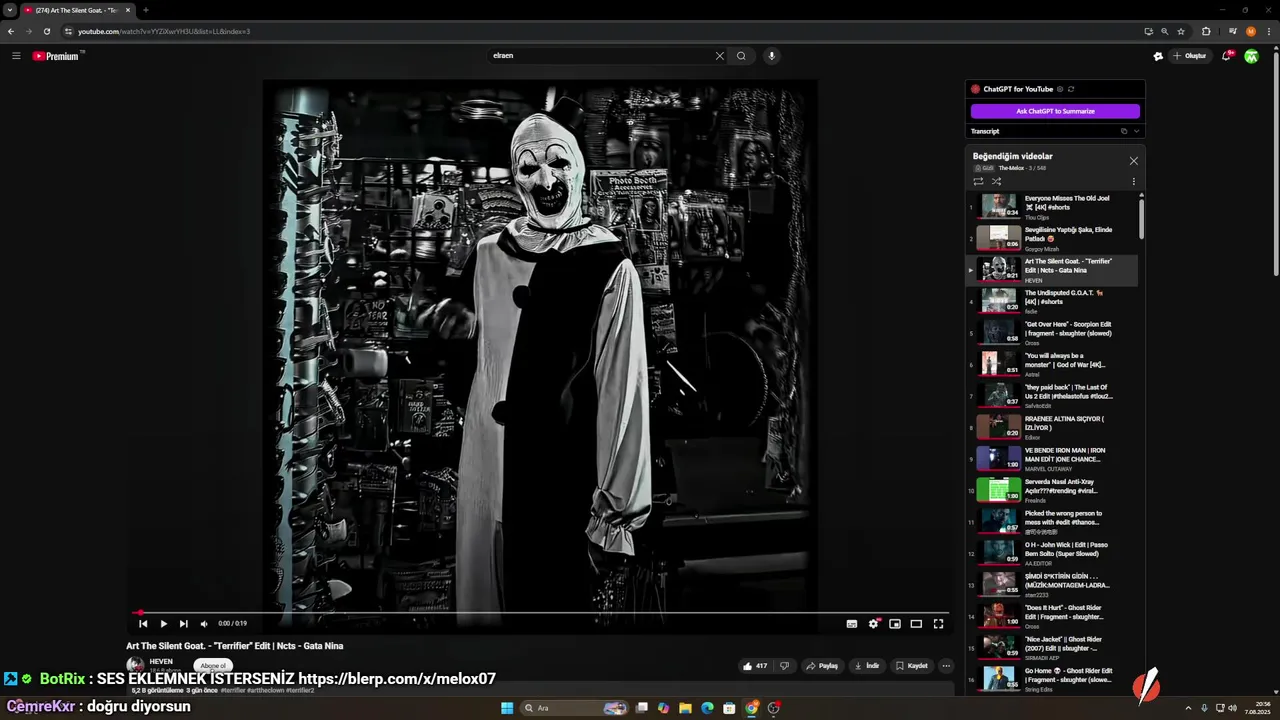
Task: Switch to miniplayer
Action: pos(895,624)
